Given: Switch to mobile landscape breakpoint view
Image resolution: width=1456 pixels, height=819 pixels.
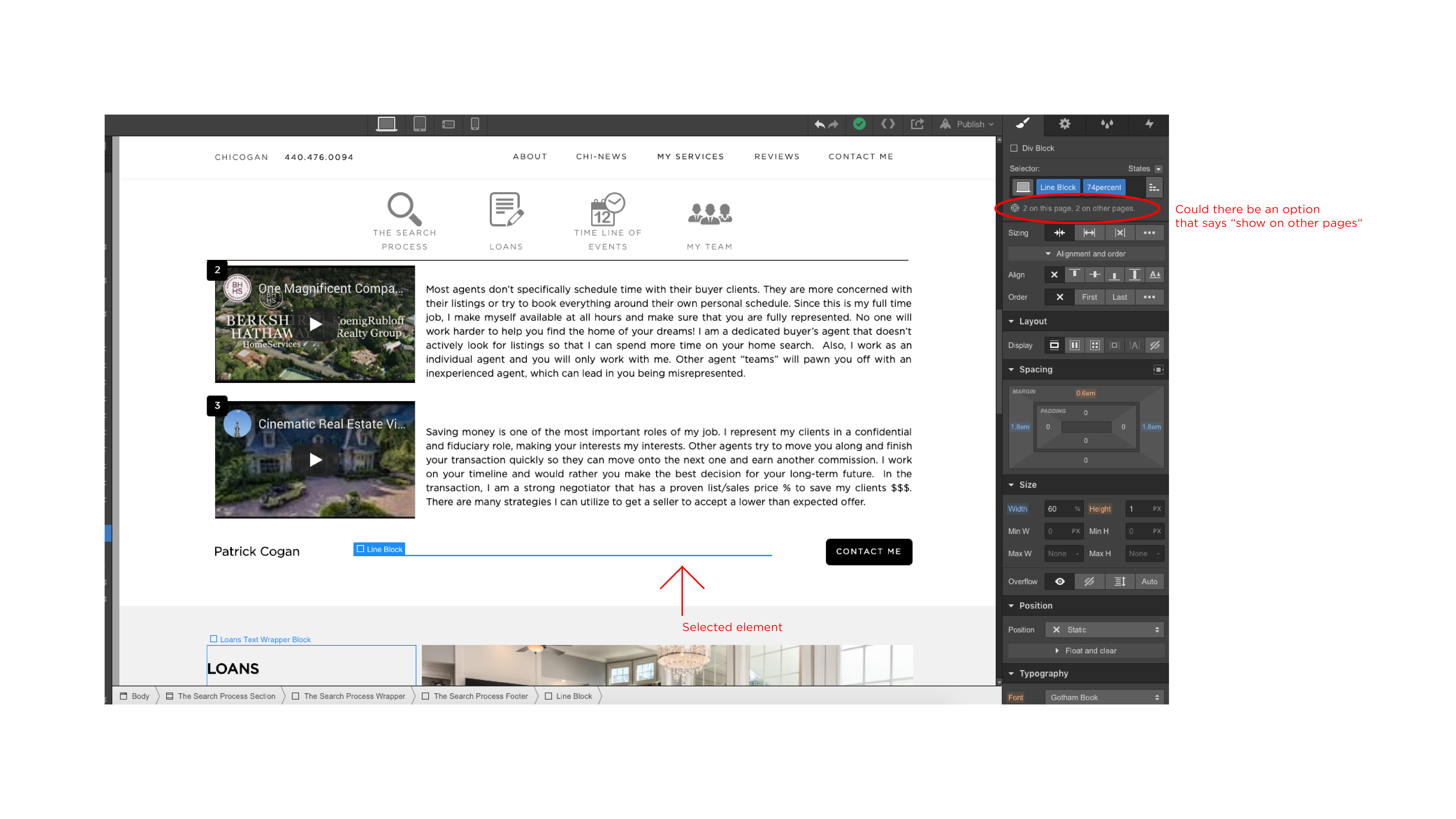Looking at the screenshot, I should tap(448, 124).
